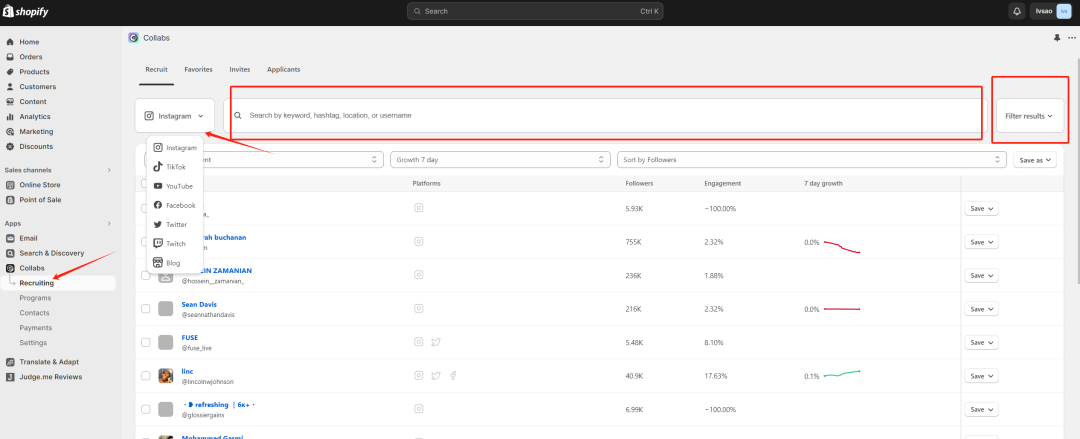Image resolution: width=1080 pixels, height=439 pixels.
Task: Select Recruiting under Collabs
Action: (37, 283)
